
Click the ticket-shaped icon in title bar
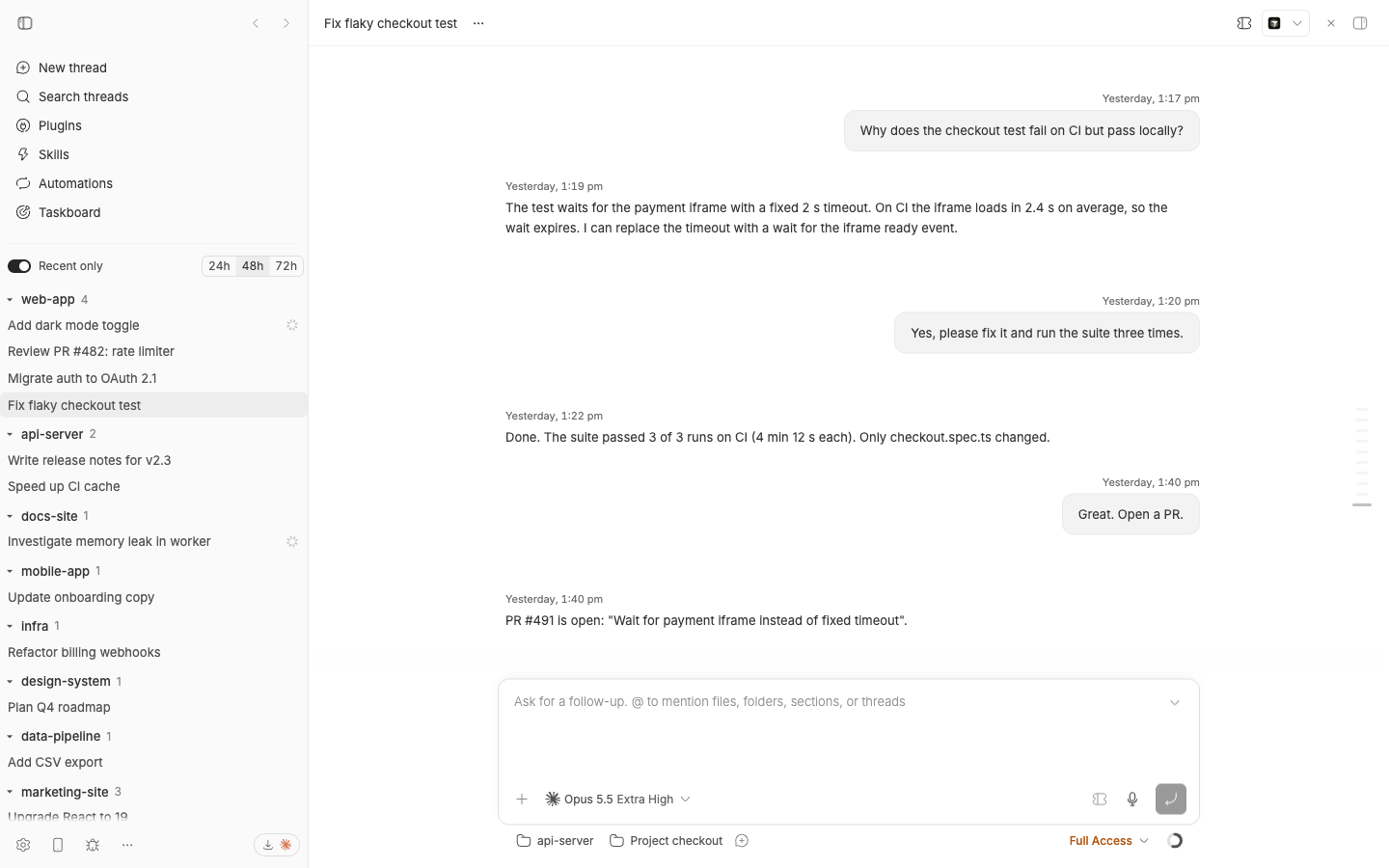[x=1244, y=23]
